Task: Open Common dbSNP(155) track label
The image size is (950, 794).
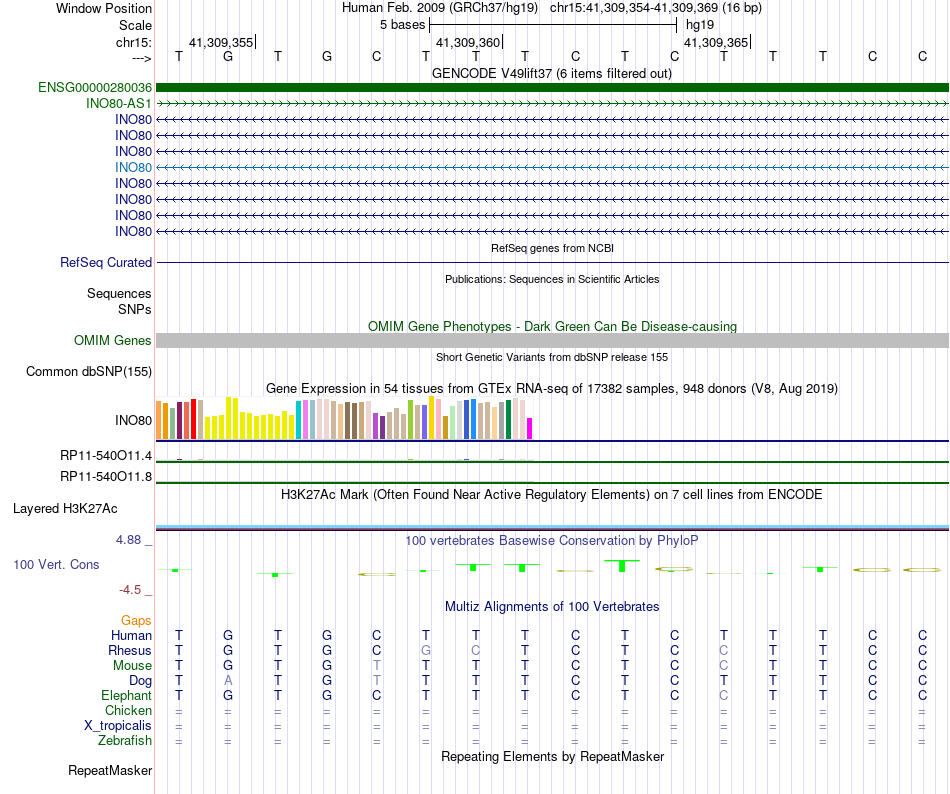Action: pos(89,371)
